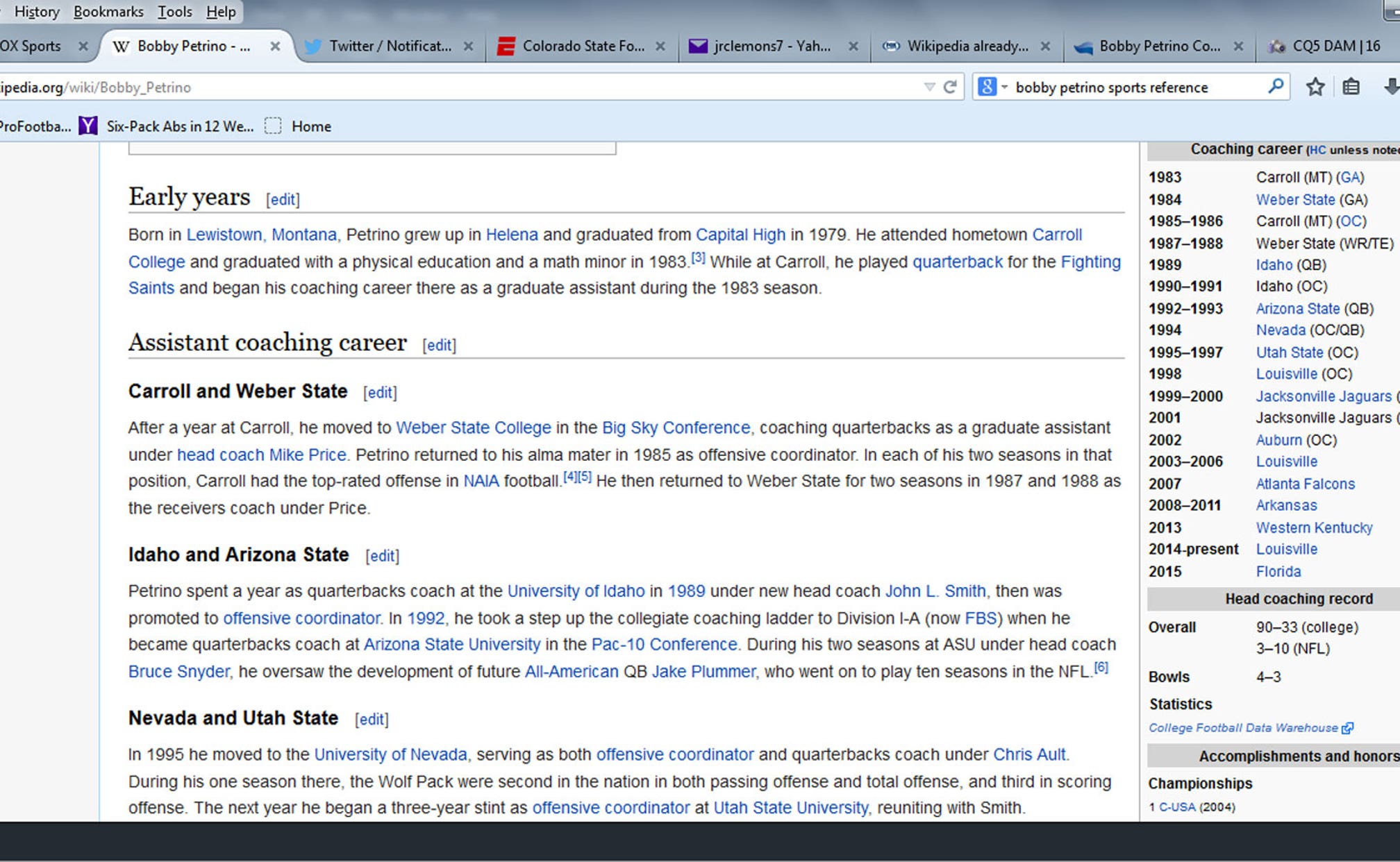Reload the current page
The width and height of the screenshot is (1400, 862).
click(x=950, y=87)
